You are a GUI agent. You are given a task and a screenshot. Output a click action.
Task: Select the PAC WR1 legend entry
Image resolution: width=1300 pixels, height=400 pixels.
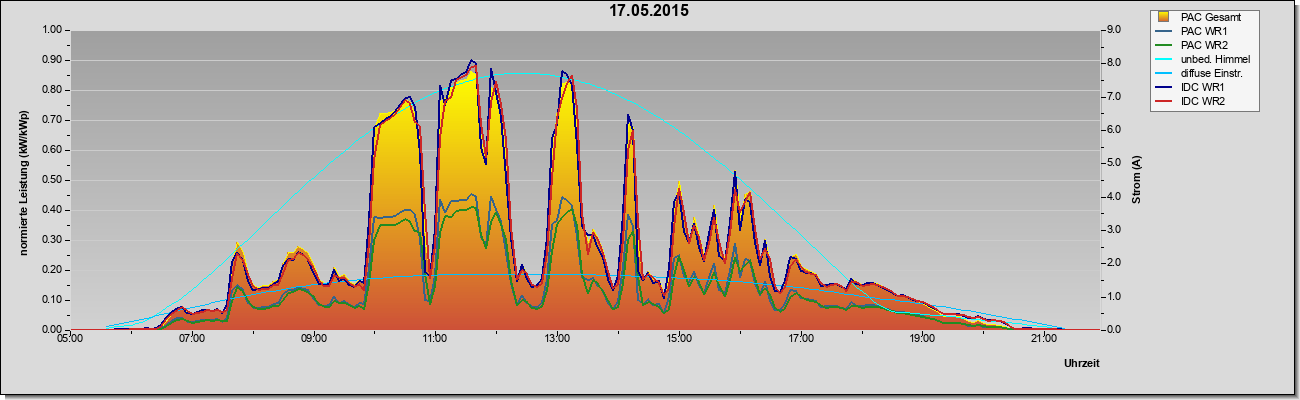(x=1205, y=31)
